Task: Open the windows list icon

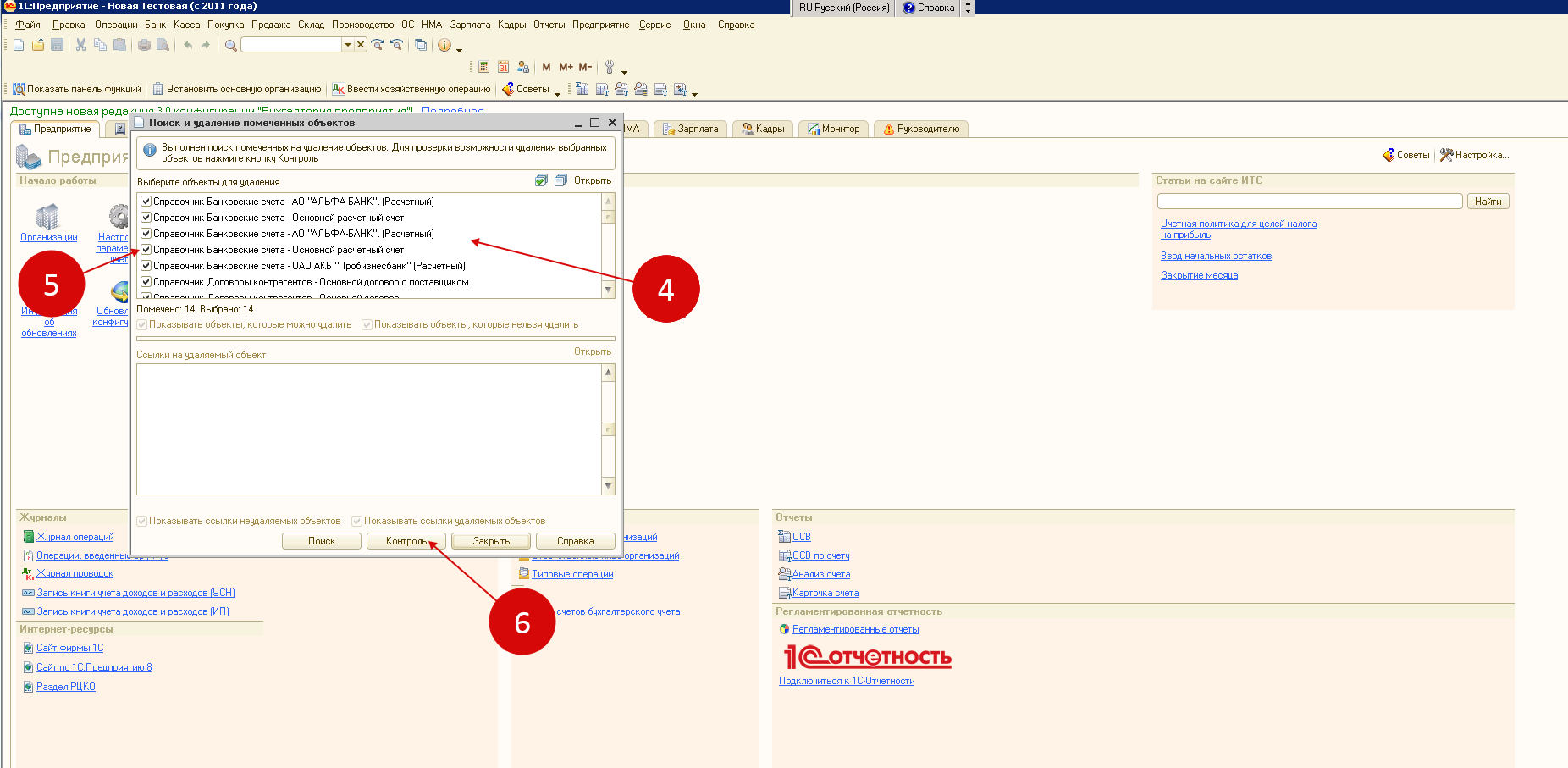Action: (421, 45)
